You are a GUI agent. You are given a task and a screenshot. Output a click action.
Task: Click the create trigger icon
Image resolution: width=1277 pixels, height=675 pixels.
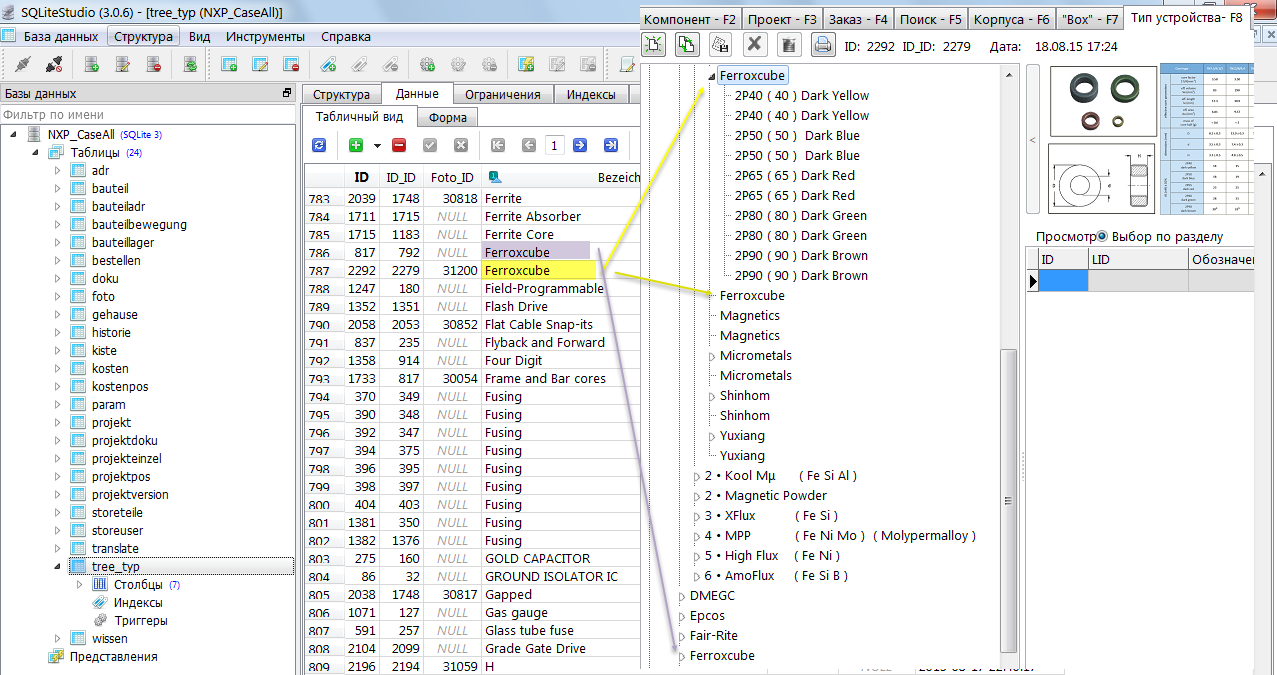427,65
